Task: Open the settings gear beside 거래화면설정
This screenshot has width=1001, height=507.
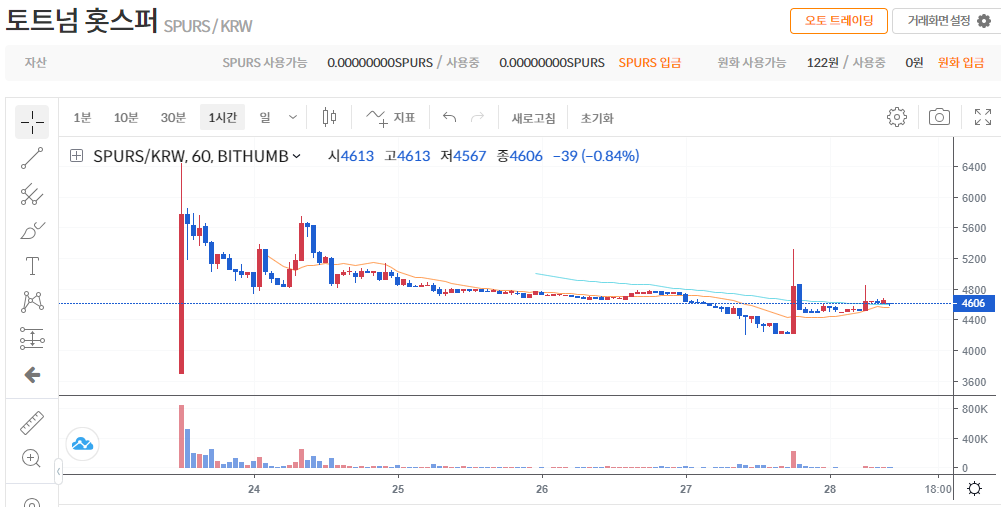Action: pyautogui.click(x=984, y=21)
